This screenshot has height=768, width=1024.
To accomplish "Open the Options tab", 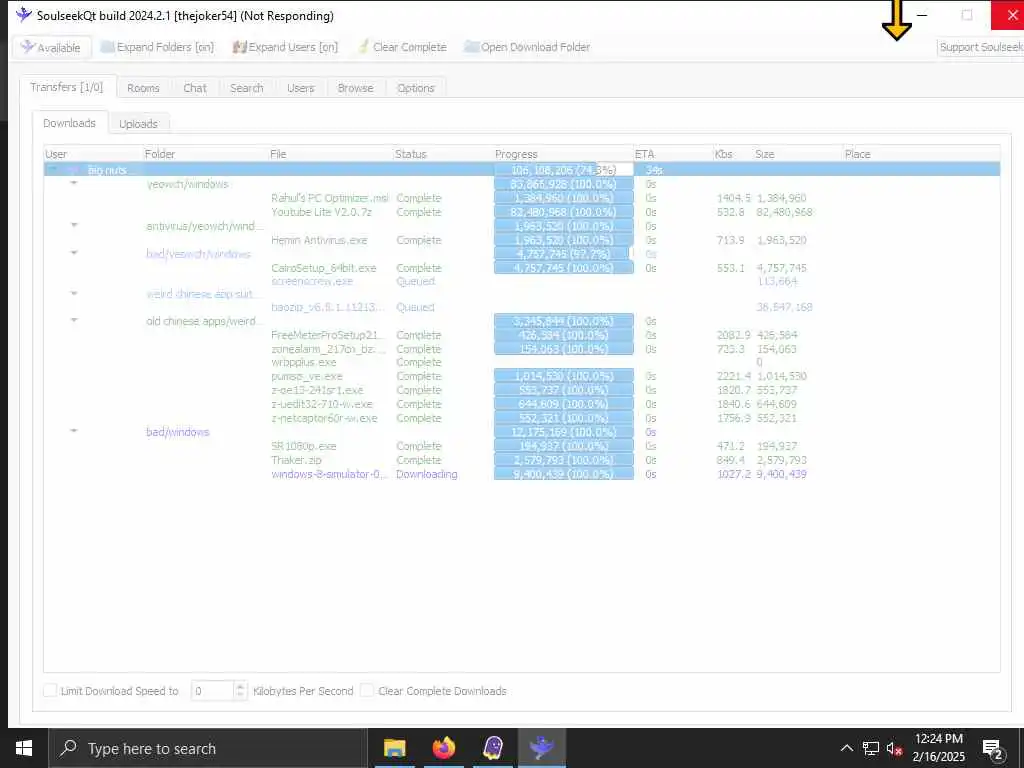I will click(x=415, y=88).
